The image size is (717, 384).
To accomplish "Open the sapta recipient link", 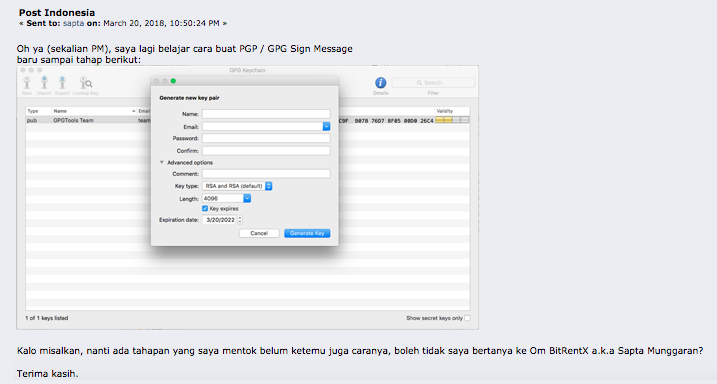I will tap(73, 23).
